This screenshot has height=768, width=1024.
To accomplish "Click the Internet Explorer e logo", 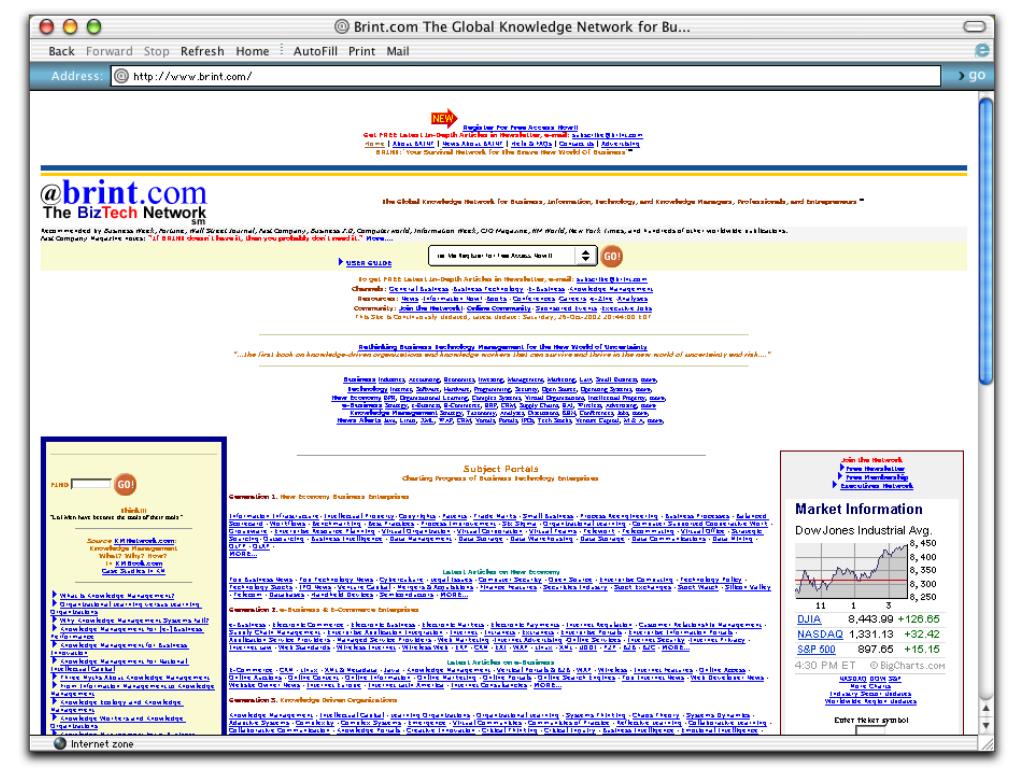I will 982,50.
